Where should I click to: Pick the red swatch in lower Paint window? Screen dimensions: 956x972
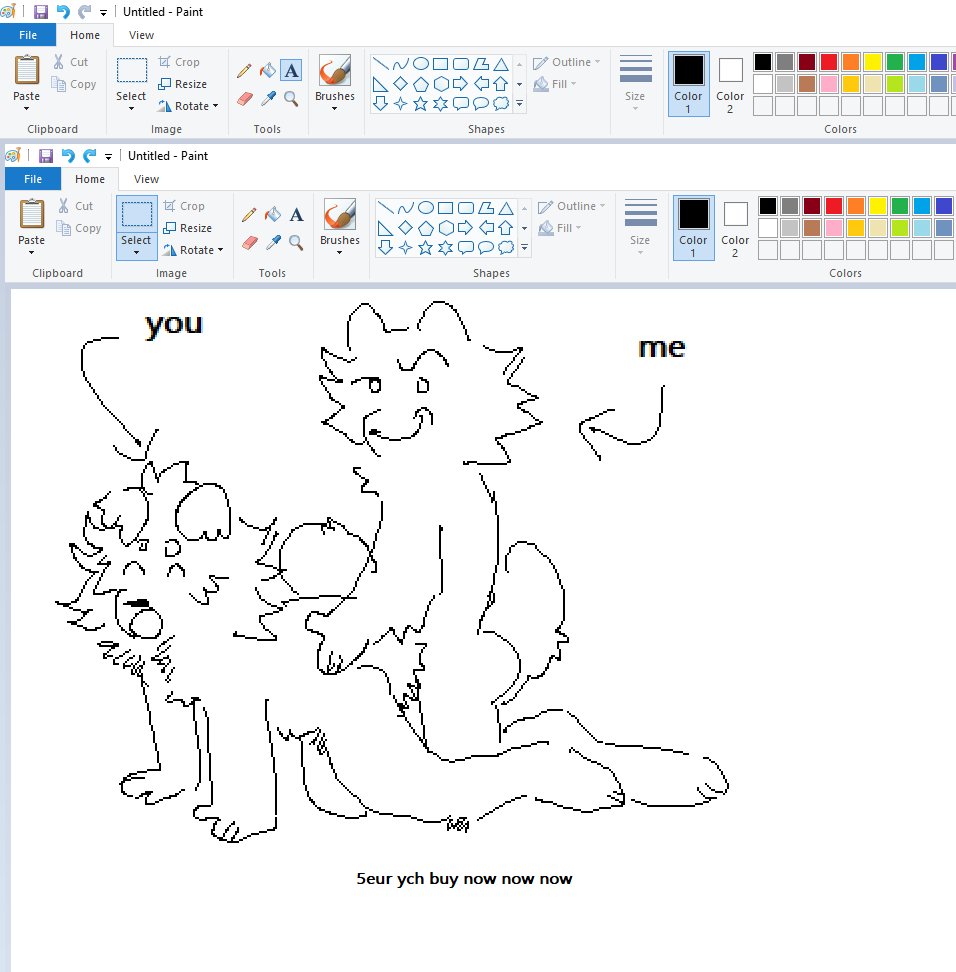coord(834,206)
